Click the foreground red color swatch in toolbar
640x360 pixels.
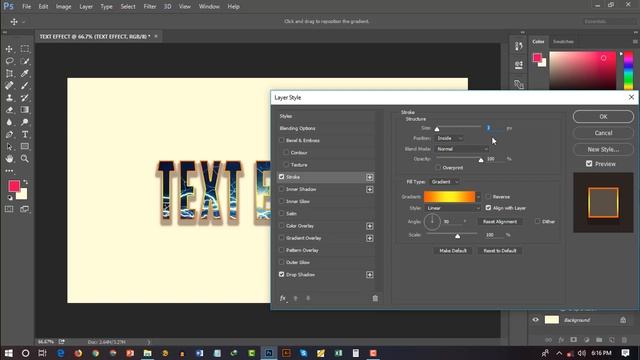point(14,186)
